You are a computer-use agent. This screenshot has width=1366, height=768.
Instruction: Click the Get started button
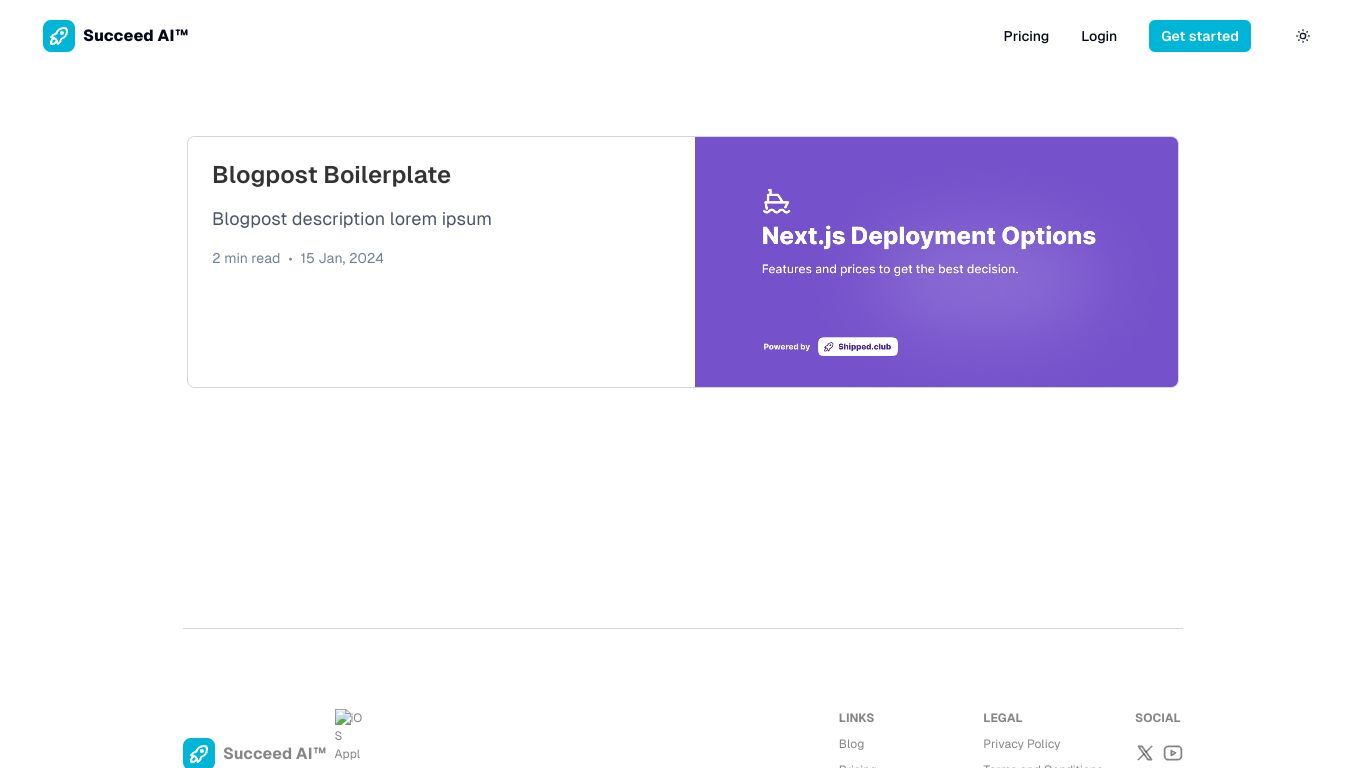(x=1200, y=36)
